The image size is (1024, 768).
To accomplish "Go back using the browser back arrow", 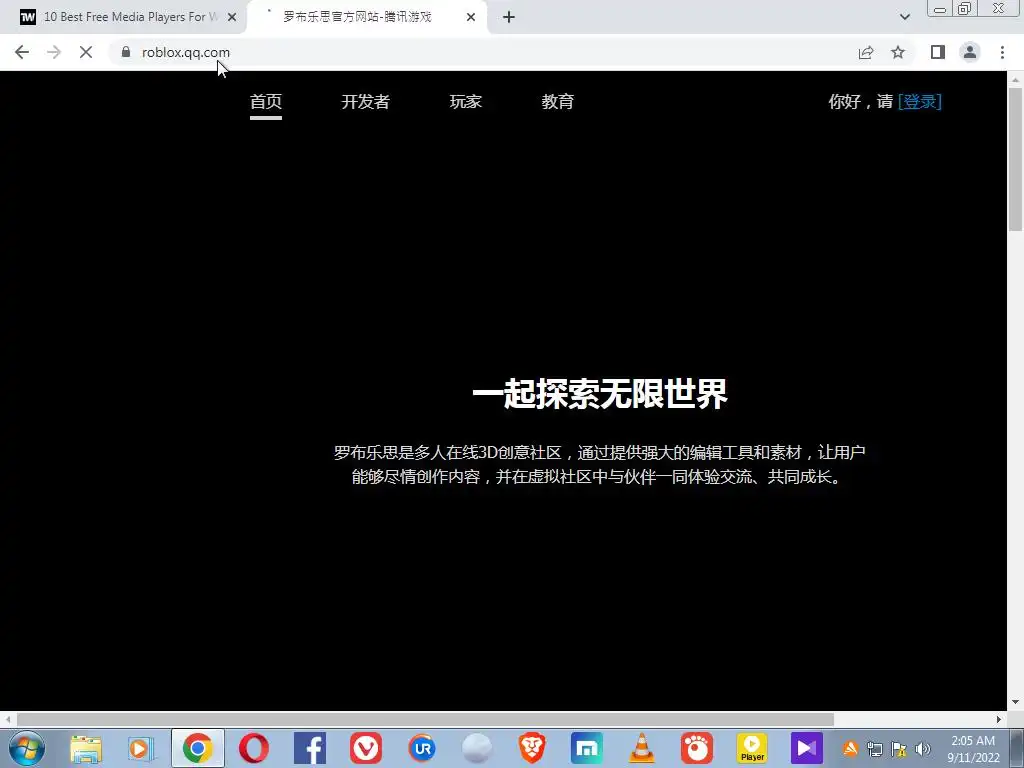I will [x=22, y=52].
